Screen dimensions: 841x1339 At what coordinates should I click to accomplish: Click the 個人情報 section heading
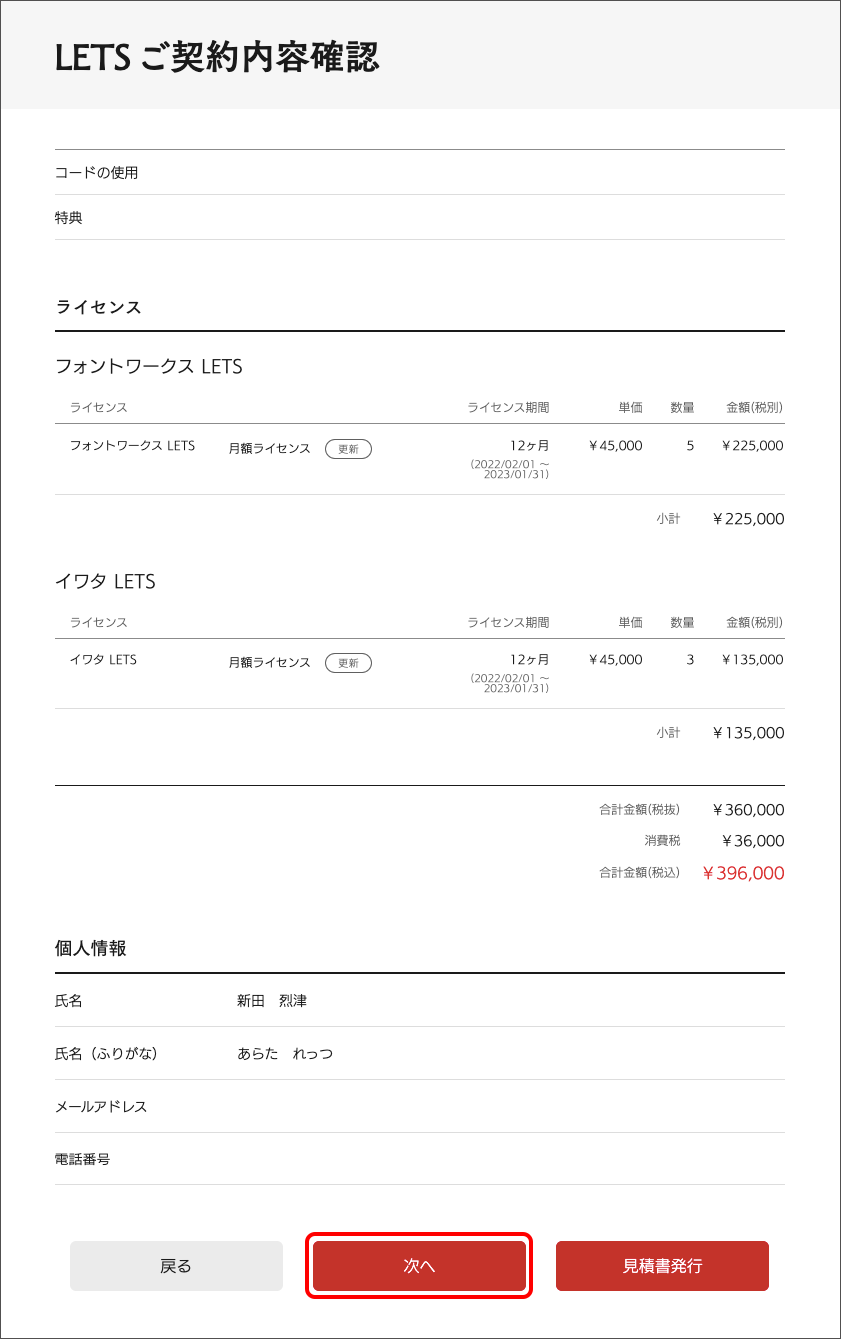tap(90, 949)
